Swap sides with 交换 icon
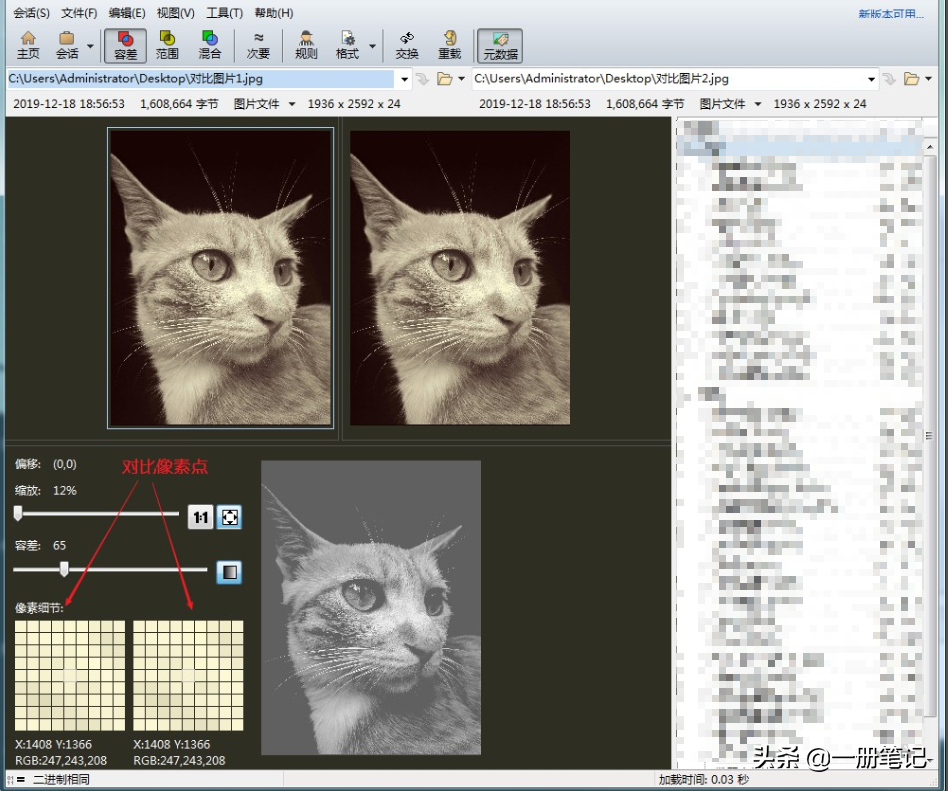The width and height of the screenshot is (948, 791). tap(407, 45)
